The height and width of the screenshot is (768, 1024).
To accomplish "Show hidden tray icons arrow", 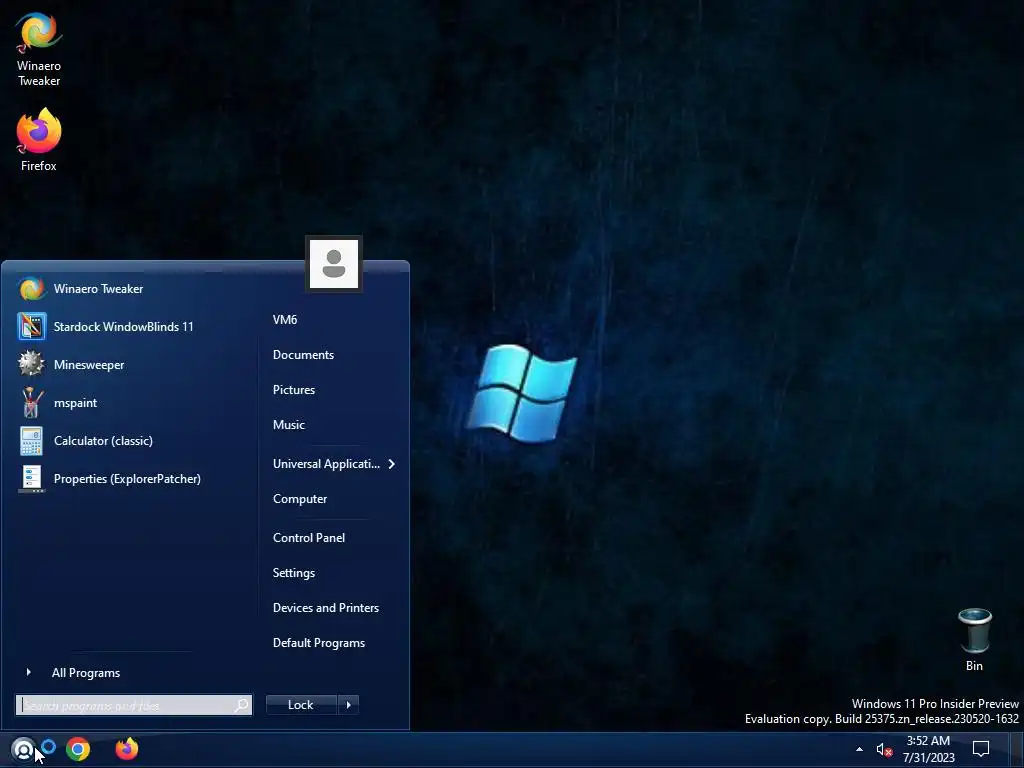I will tap(859, 749).
